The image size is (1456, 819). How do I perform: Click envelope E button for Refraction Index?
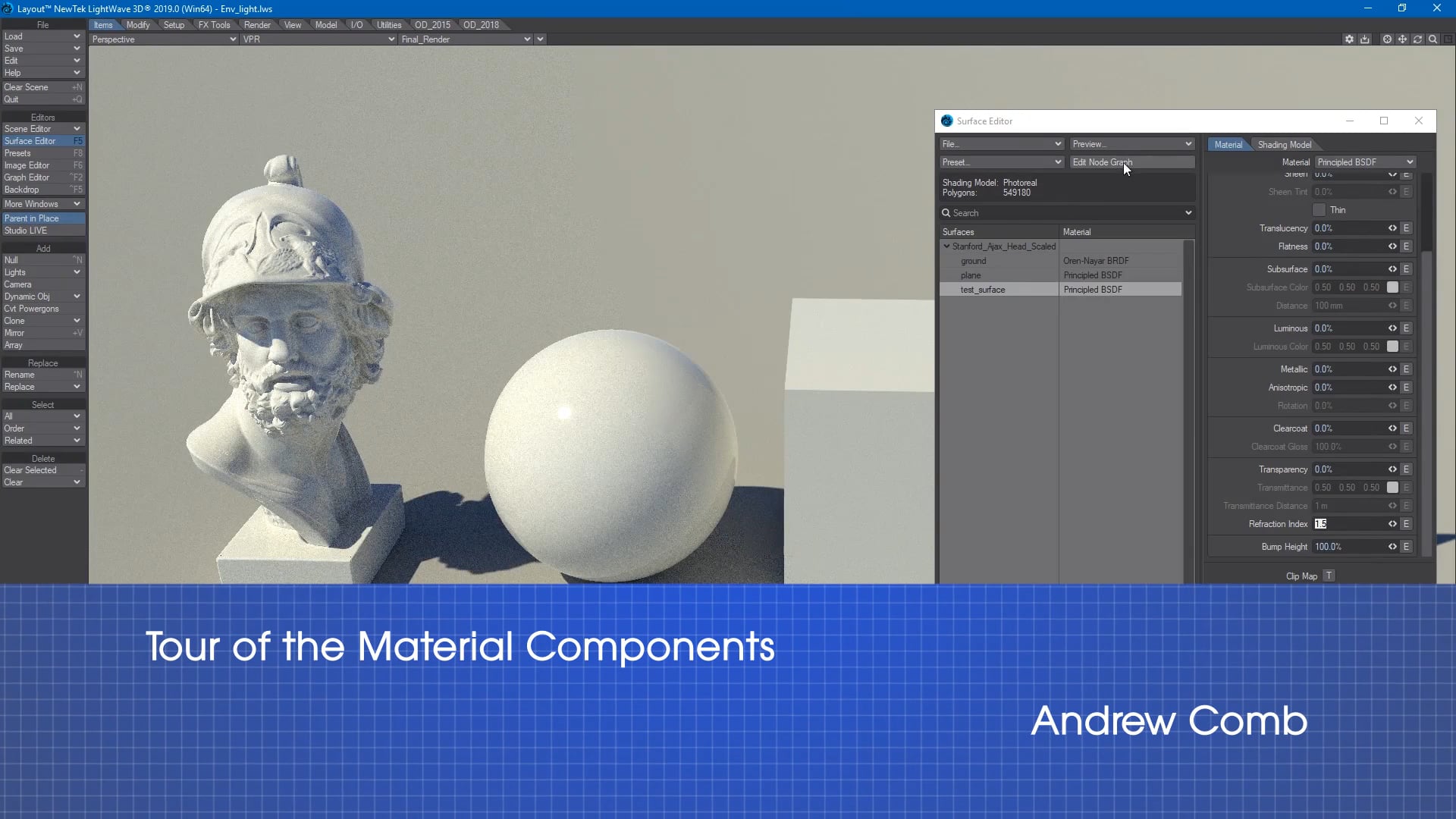click(x=1406, y=524)
